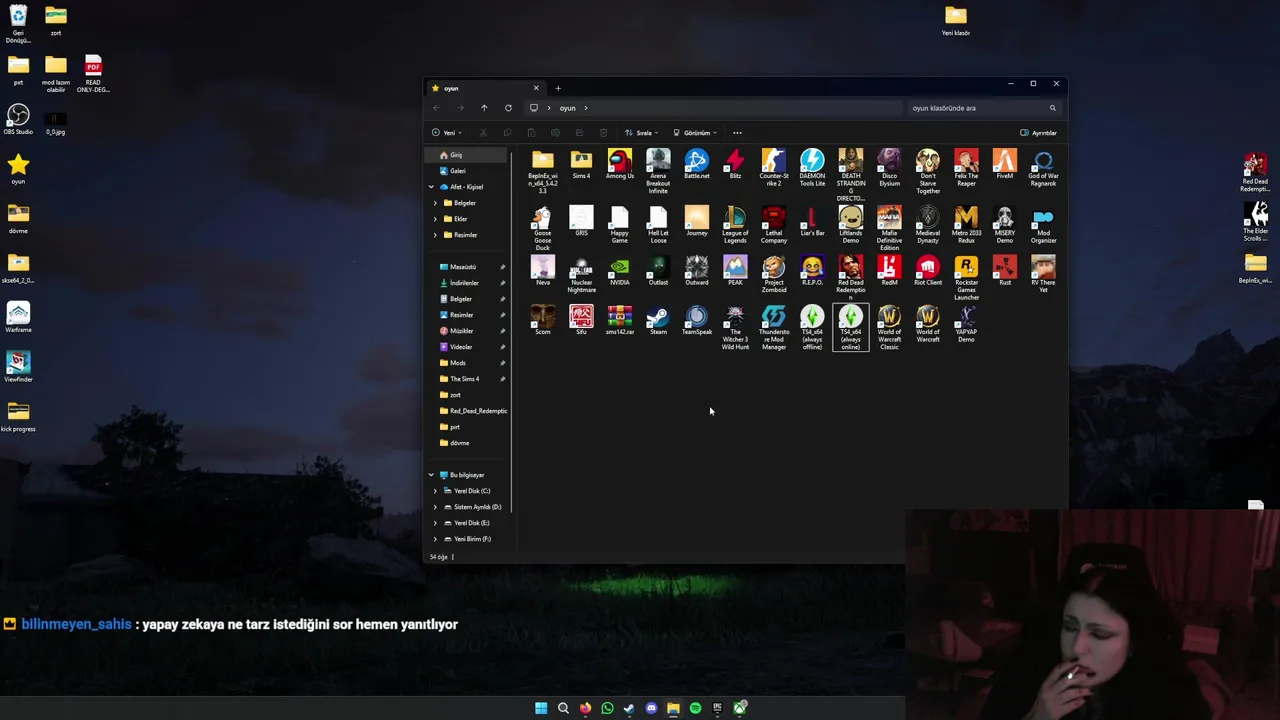Open Spotify from the taskbar

(695, 708)
